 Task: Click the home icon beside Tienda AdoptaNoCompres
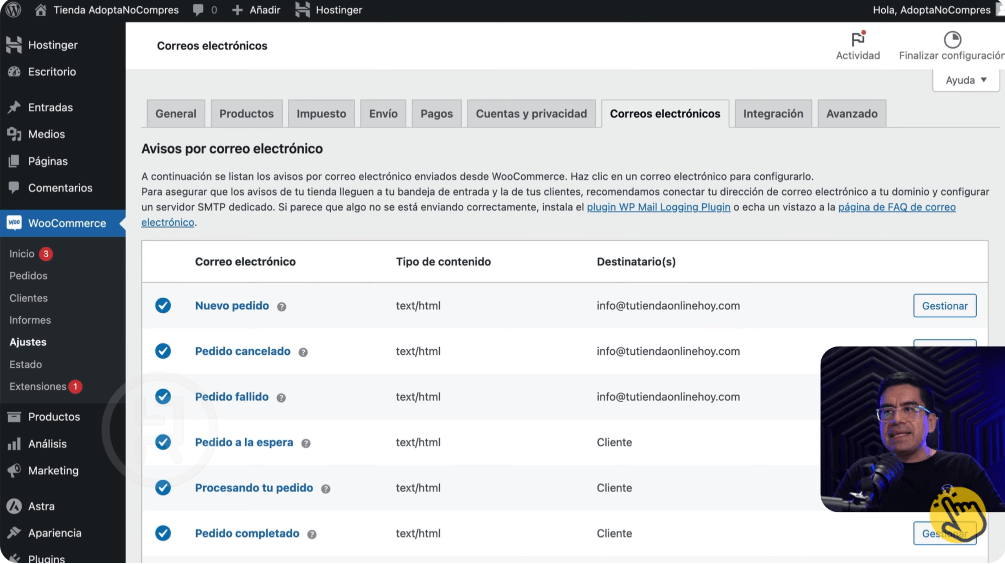pos(40,10)
